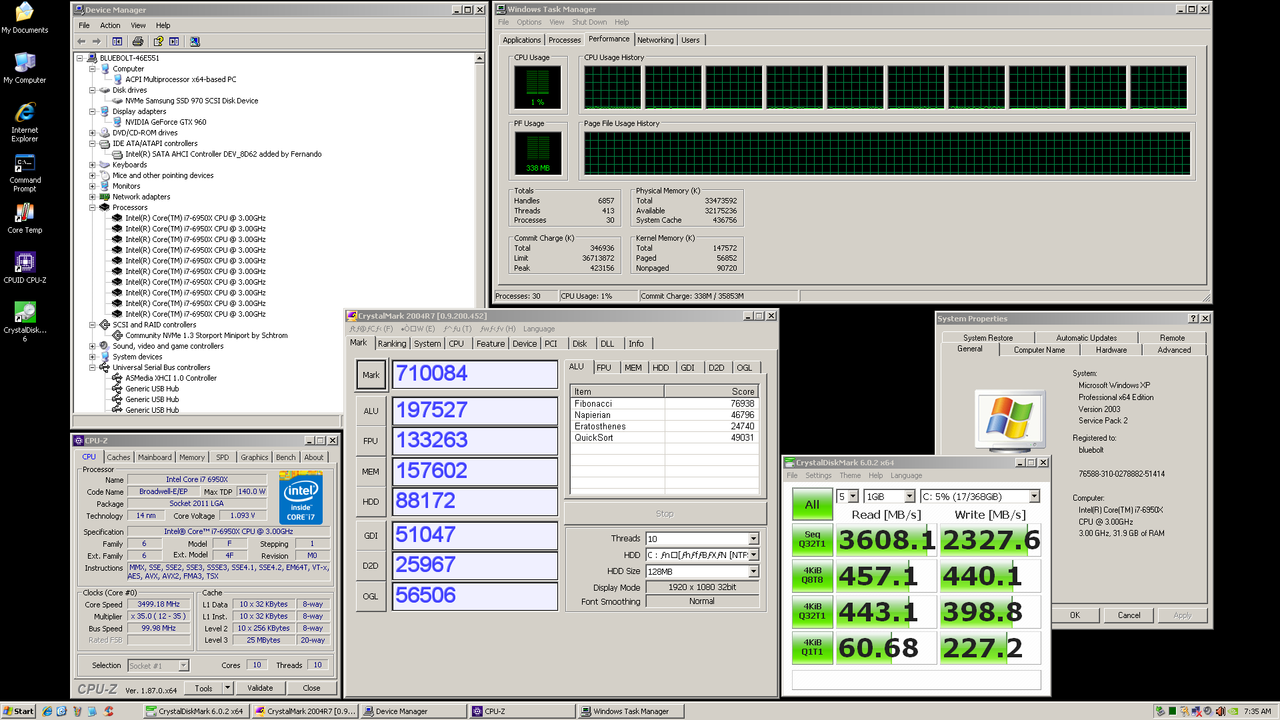Click the Properties icon in Device Manager toolbar
This screenshot has width=1280, height=720.
pyautogui.click(x=172, y=40)
